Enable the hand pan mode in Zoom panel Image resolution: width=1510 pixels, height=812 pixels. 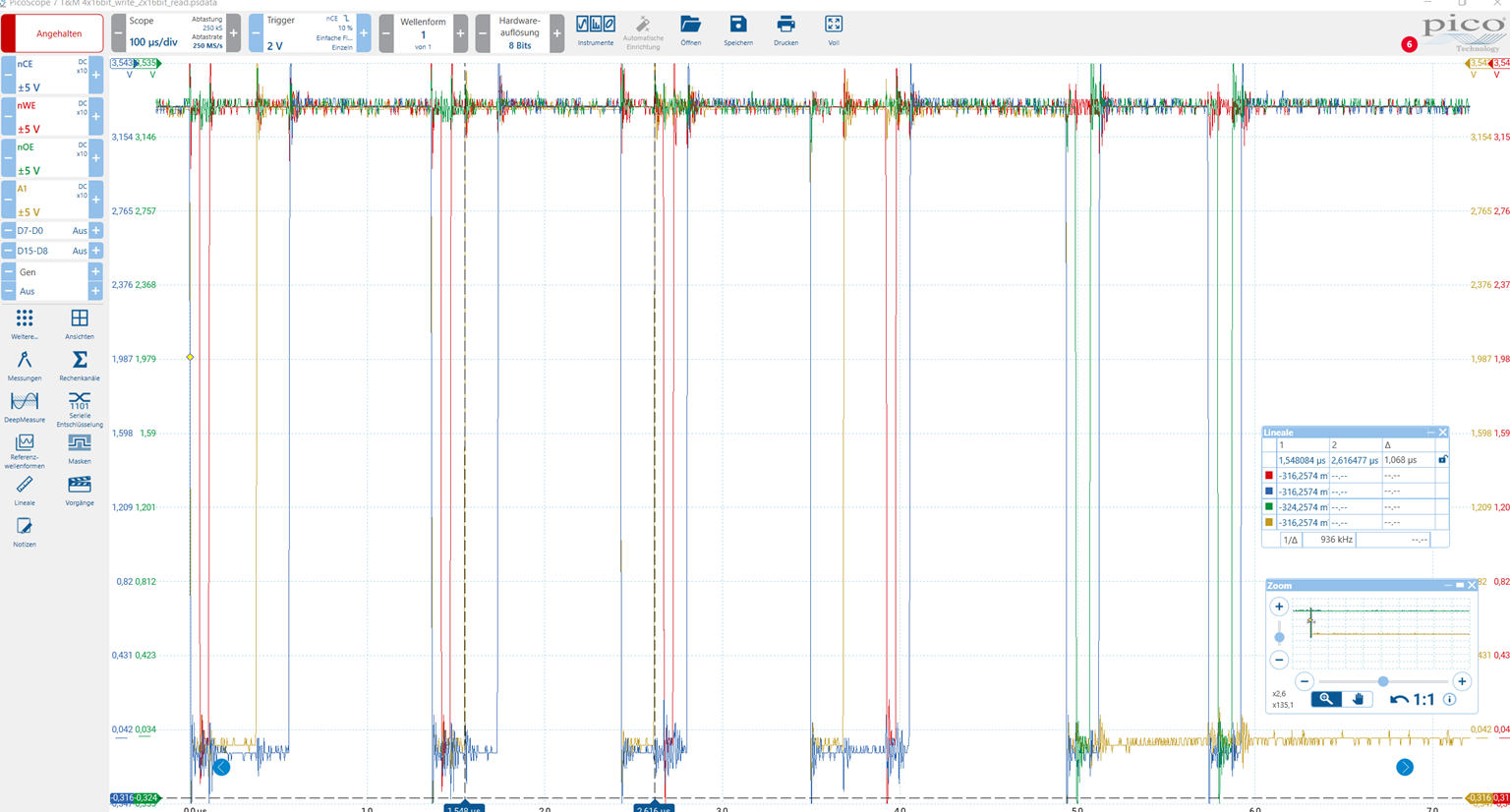(1358, 699)
